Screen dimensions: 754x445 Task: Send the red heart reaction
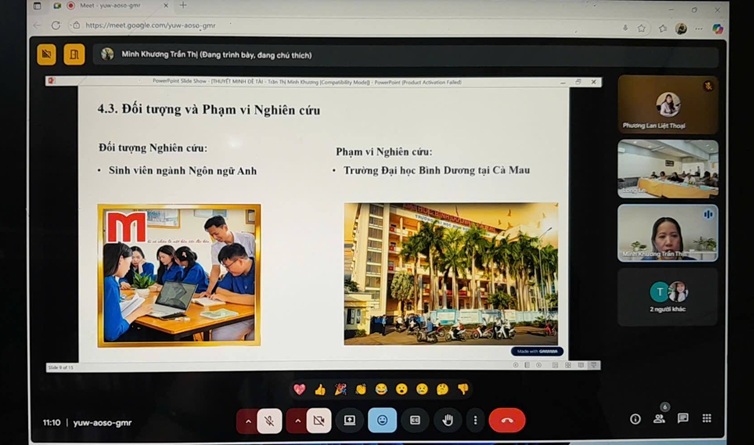click(x=299, y=389)
